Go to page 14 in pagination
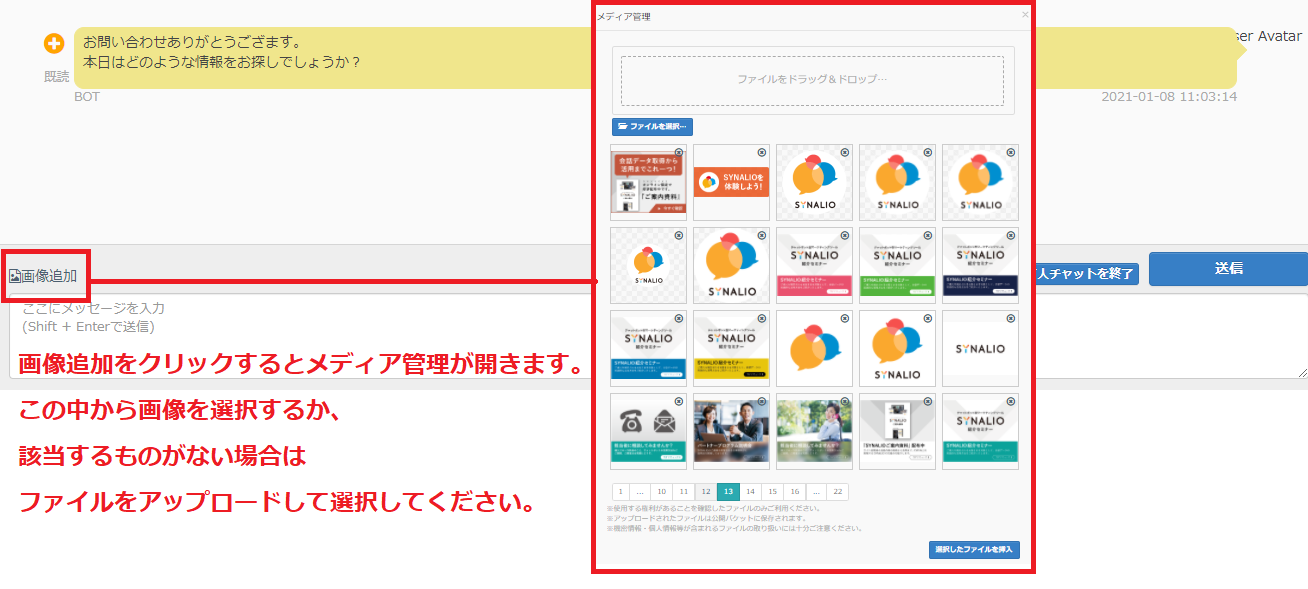1308x589 pixels. tap(750, 491)
